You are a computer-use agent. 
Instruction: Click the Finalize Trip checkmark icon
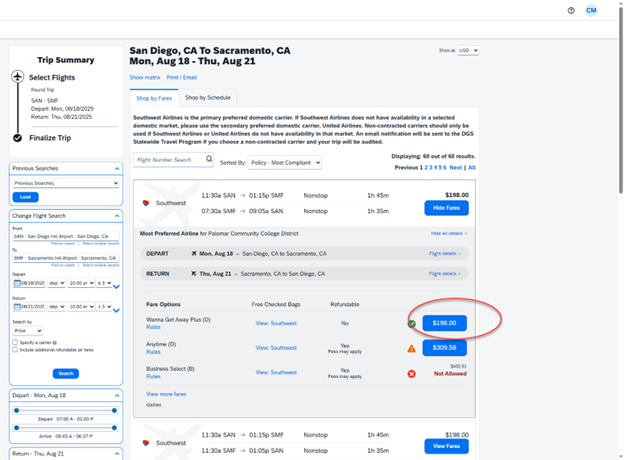pos(18,138)
